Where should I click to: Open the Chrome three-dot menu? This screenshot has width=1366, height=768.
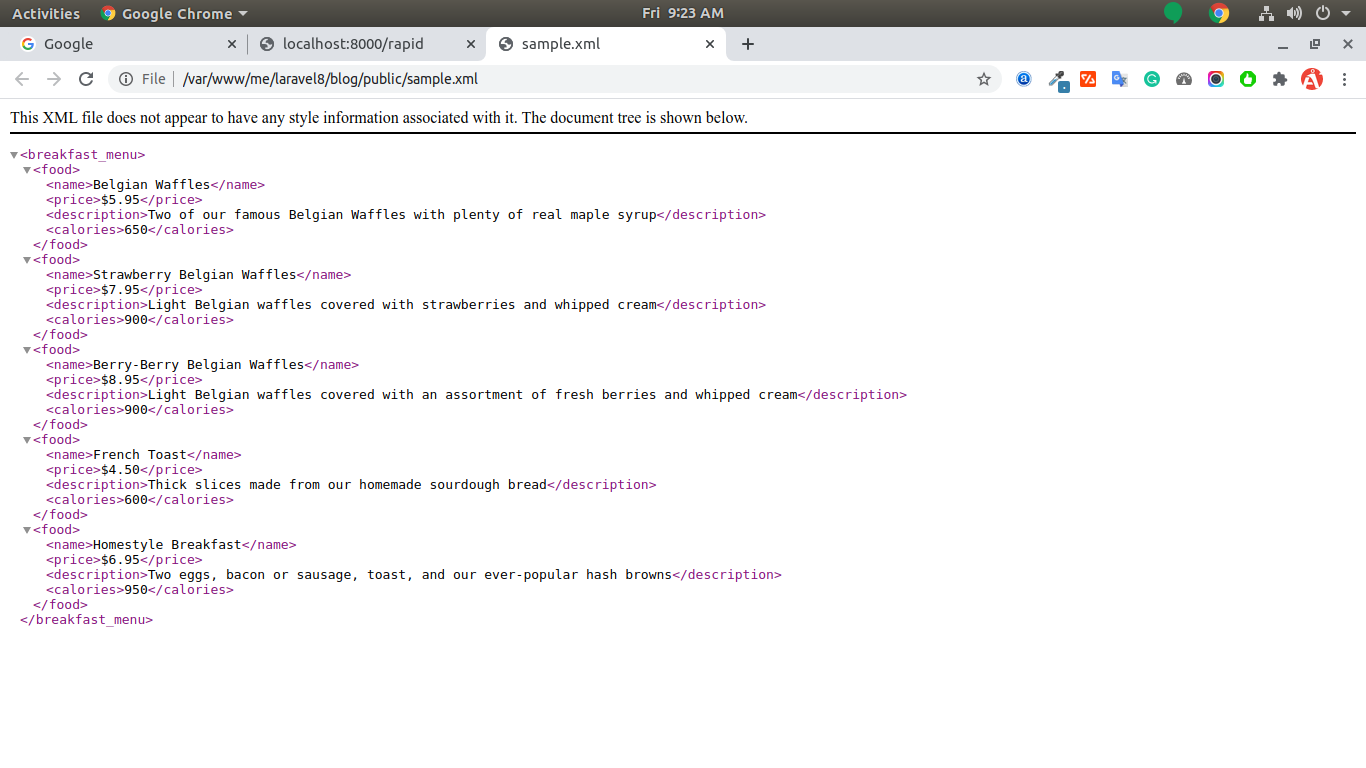tap(1345, 79)
